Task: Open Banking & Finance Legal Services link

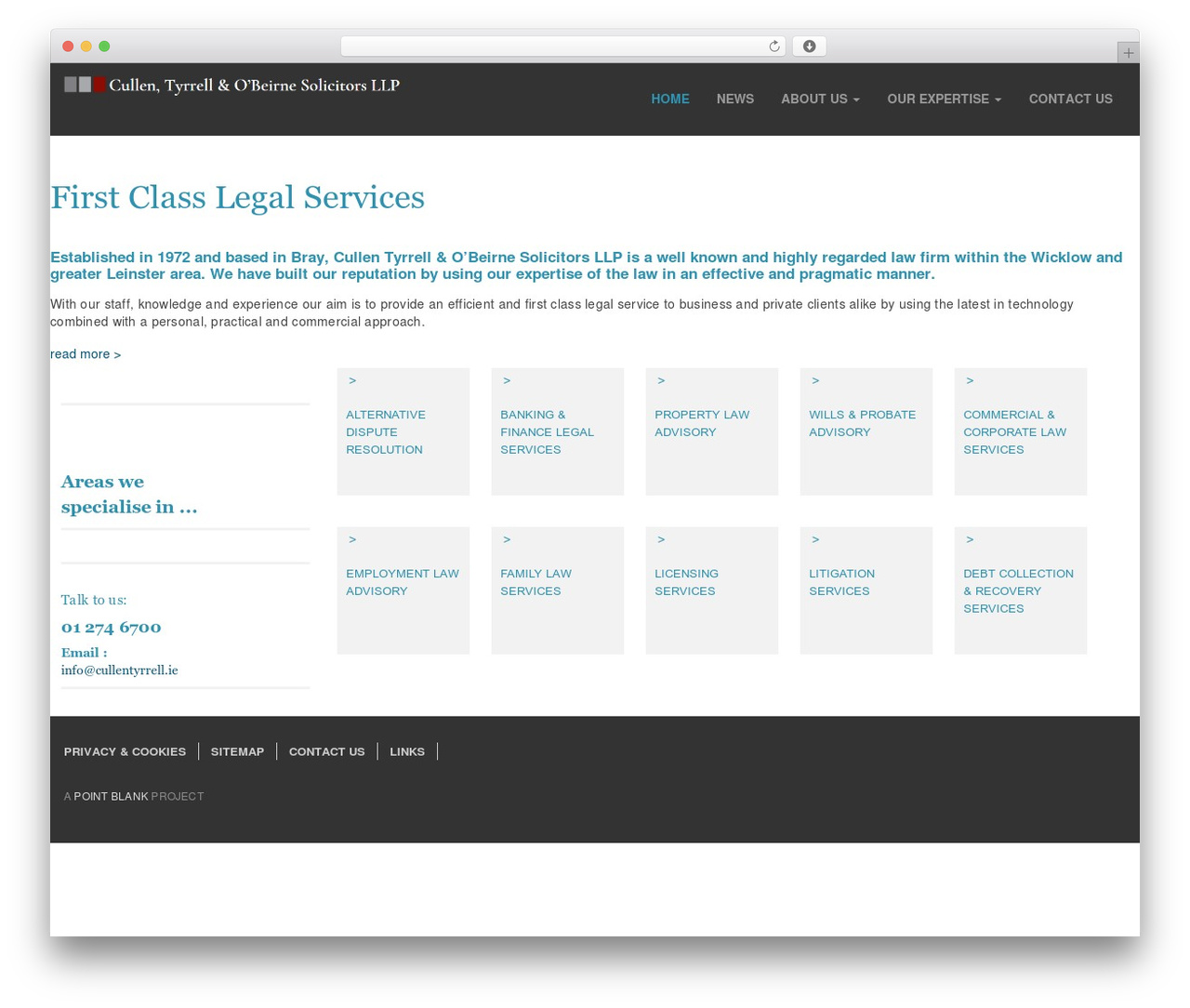Action: point(547,432)
